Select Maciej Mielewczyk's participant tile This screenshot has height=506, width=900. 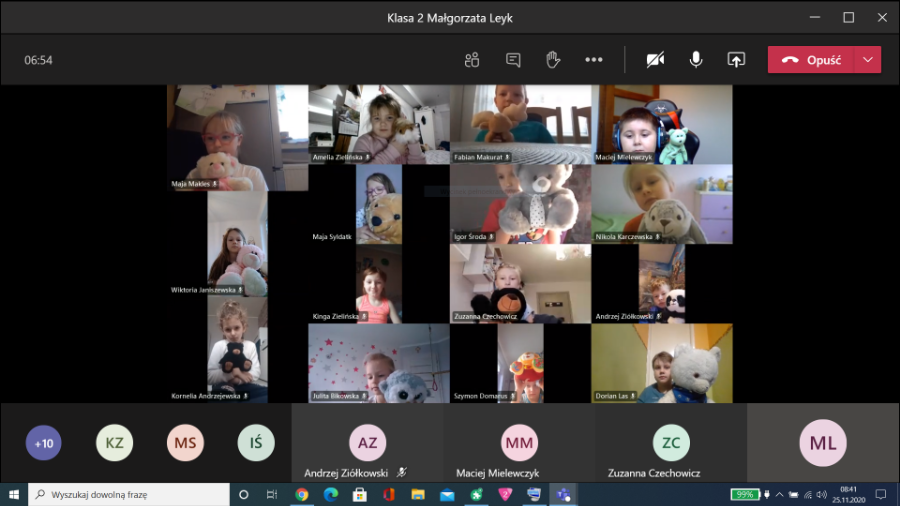[x=519, y=443]
